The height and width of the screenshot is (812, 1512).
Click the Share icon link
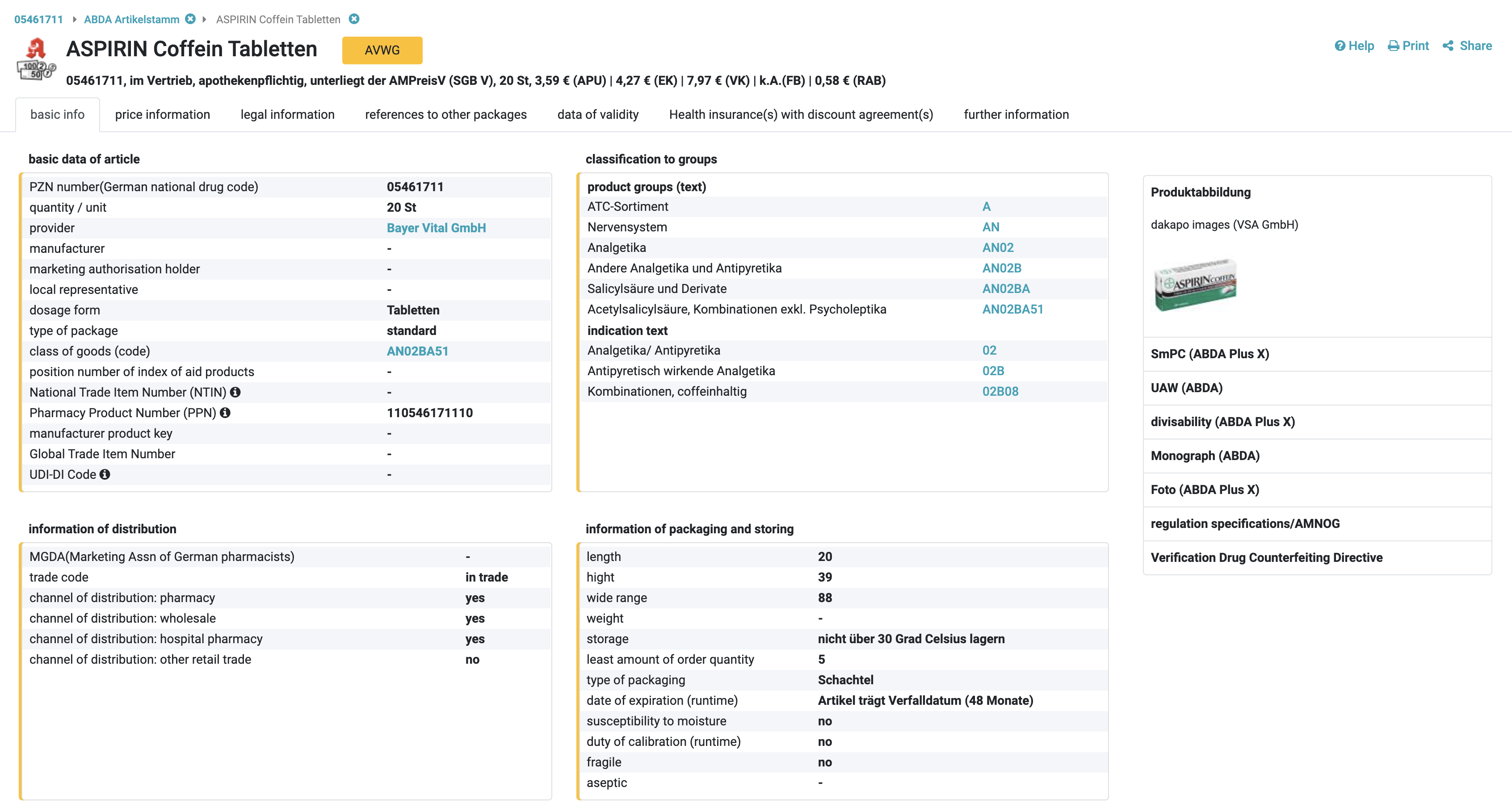point(1467,46)
